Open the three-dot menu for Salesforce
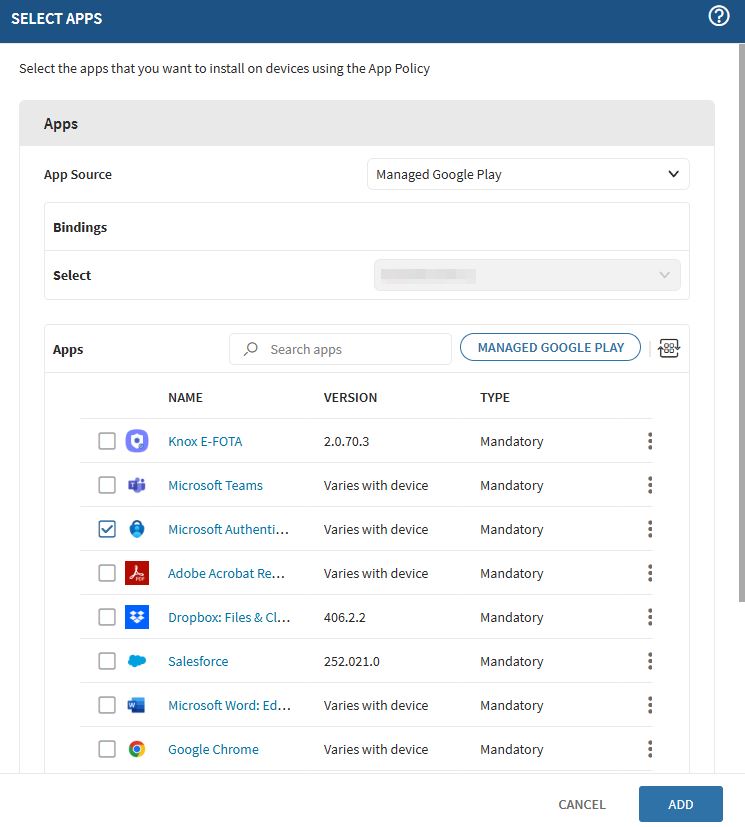The width and height of the screenshot is (745, 827). 650,661
